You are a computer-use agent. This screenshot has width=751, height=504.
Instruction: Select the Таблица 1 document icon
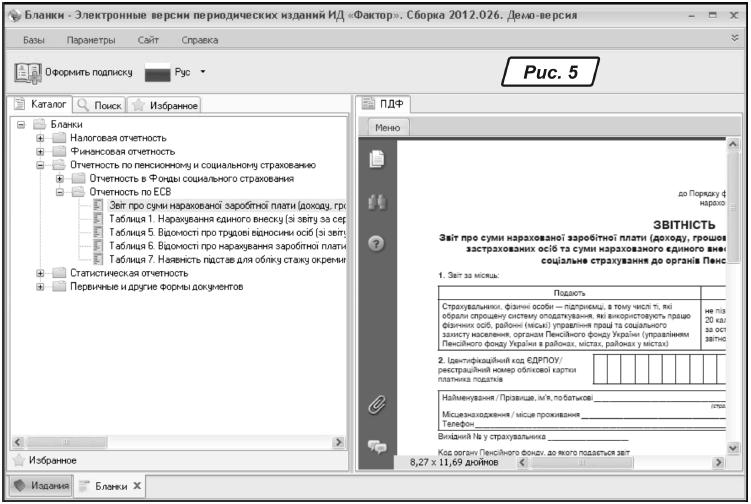tap(98, 217)
